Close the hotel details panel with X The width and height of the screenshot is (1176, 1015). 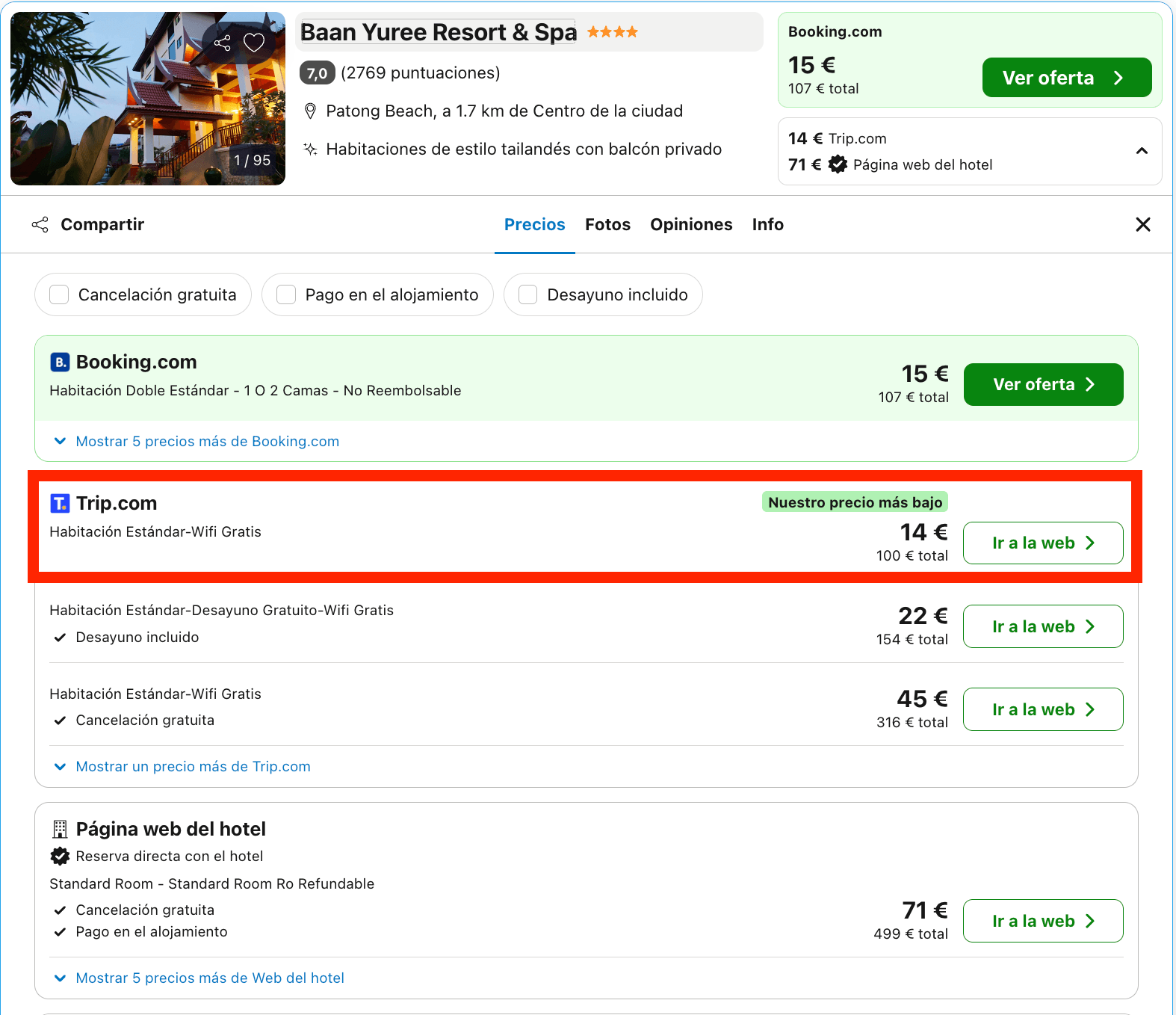[1142, 224]
